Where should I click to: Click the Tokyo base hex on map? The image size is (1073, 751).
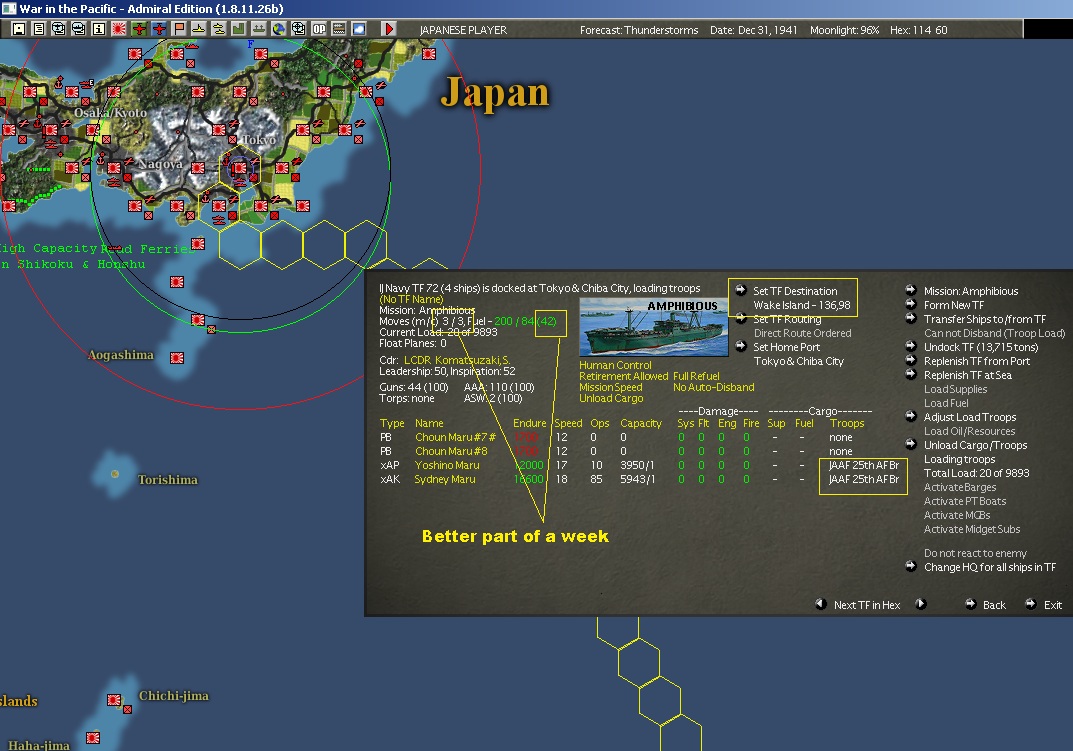click(x=240, y=168)
